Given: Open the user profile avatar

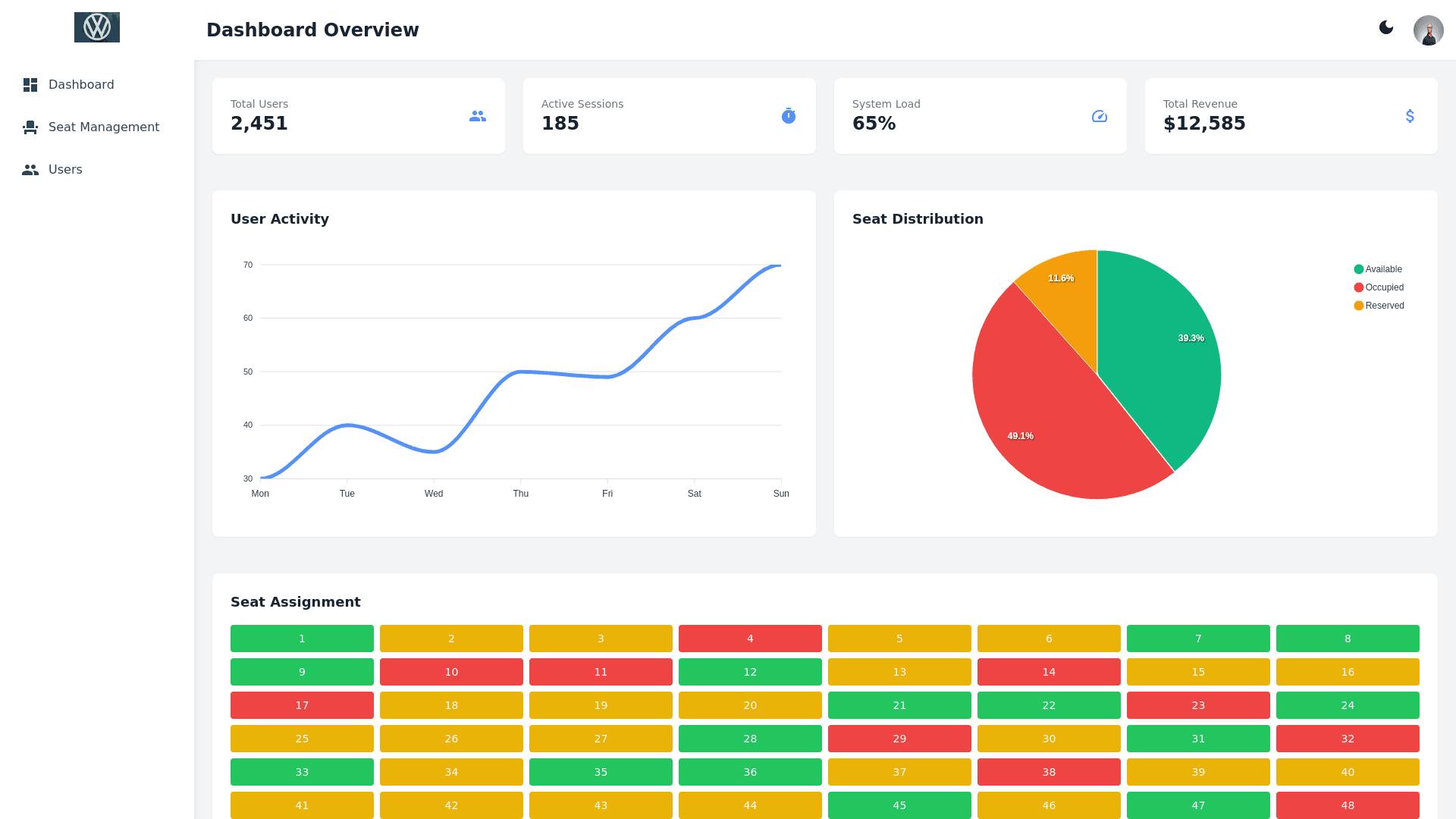Looking at the screenshot, I should [x=1428, y=30].
